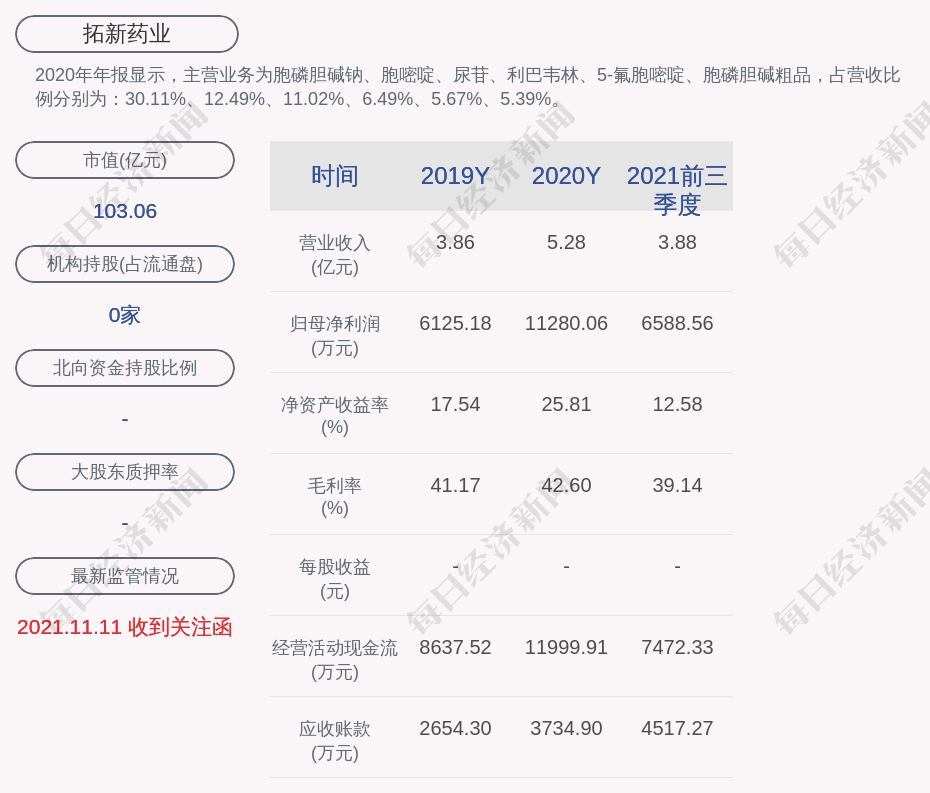930x793 pixels.
Task: Click net profit value 6125.18
Action: pos(455,323)
